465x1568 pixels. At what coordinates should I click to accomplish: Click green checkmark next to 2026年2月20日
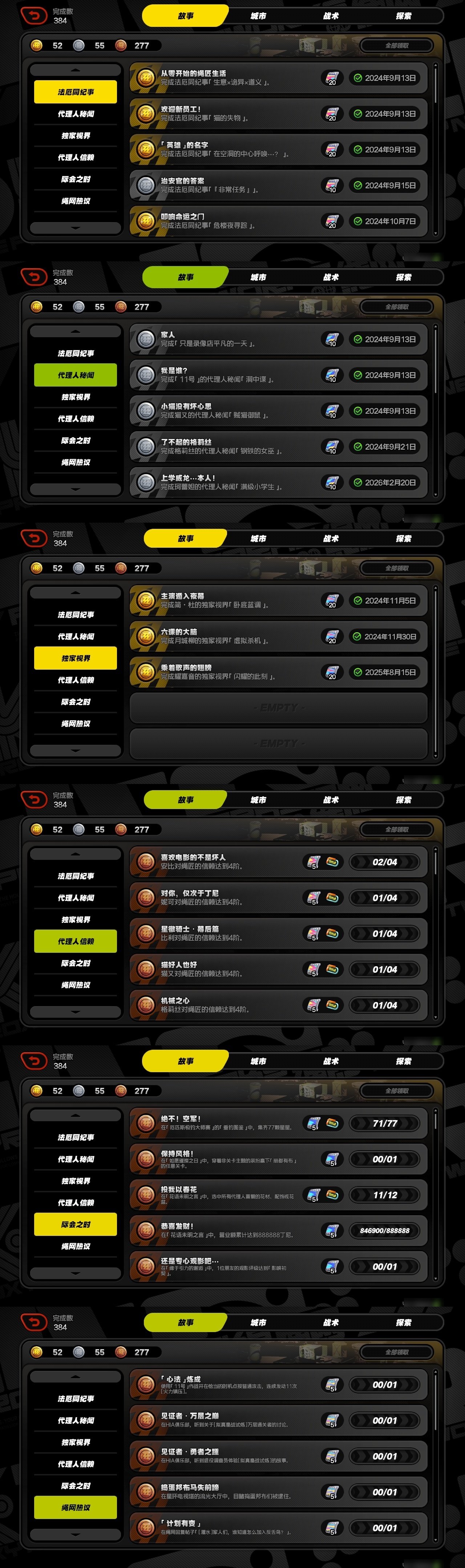point(358,482)
